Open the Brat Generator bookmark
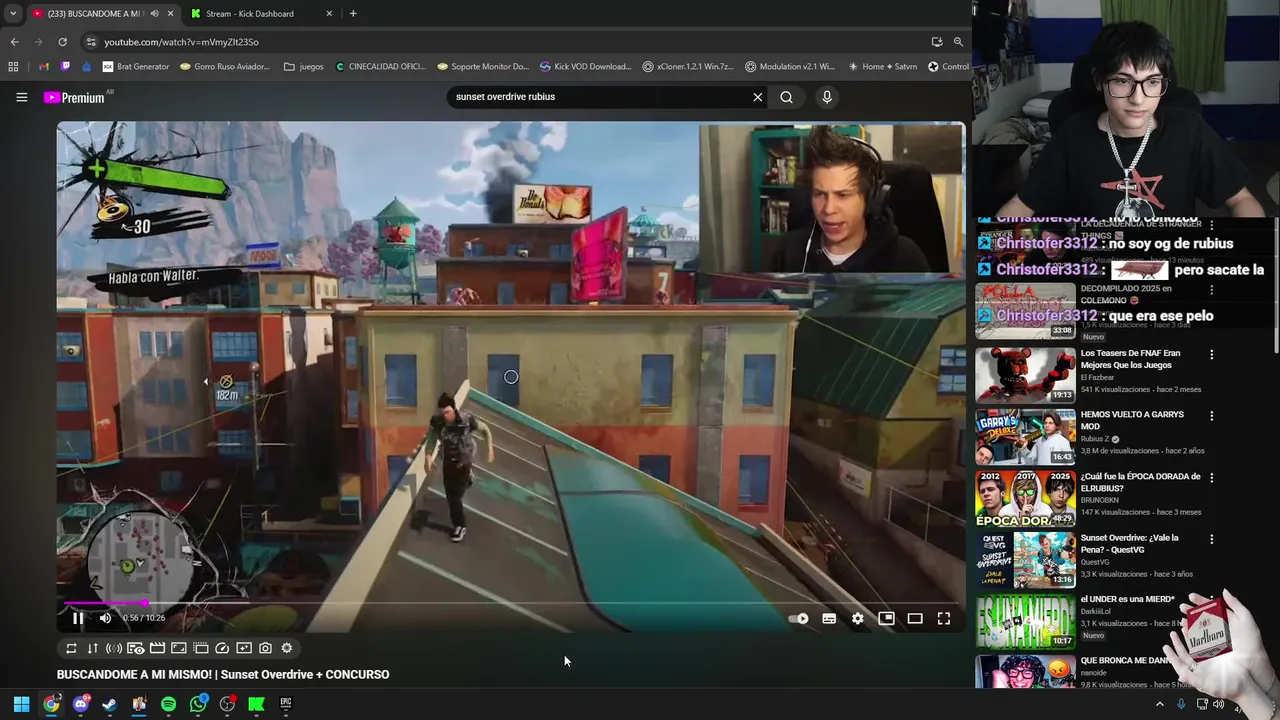Image resolution: width=1280 pixels, height=720 pixels. point(135,67)
